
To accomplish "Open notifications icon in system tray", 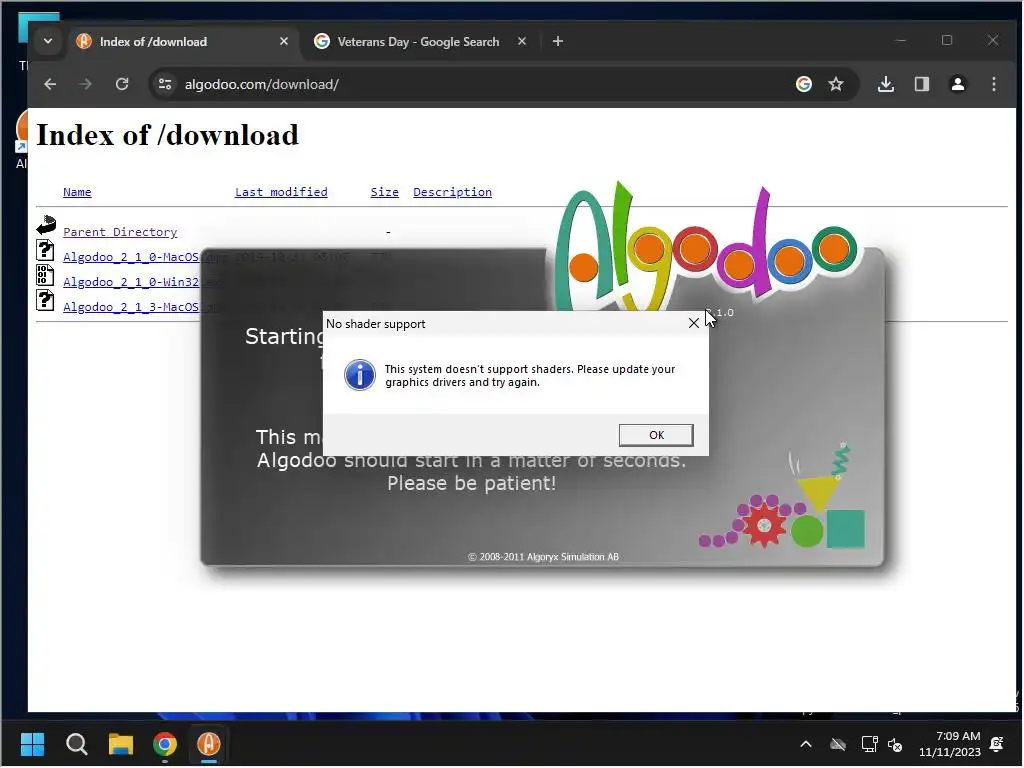I will click(997, 744).
